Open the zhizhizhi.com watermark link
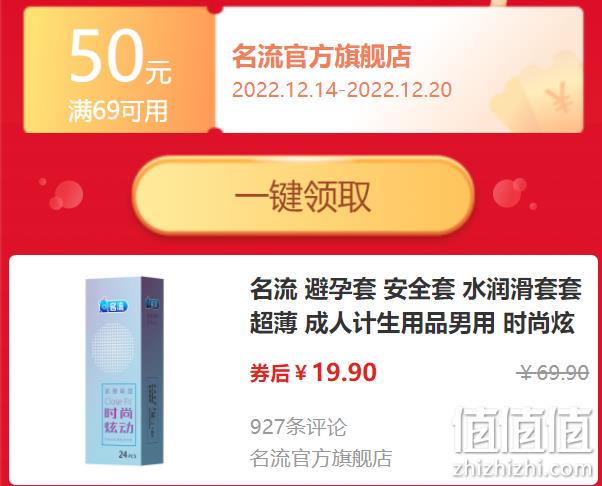Image resolution: width=602 pixels, height=486 pixels. point(523,469)
